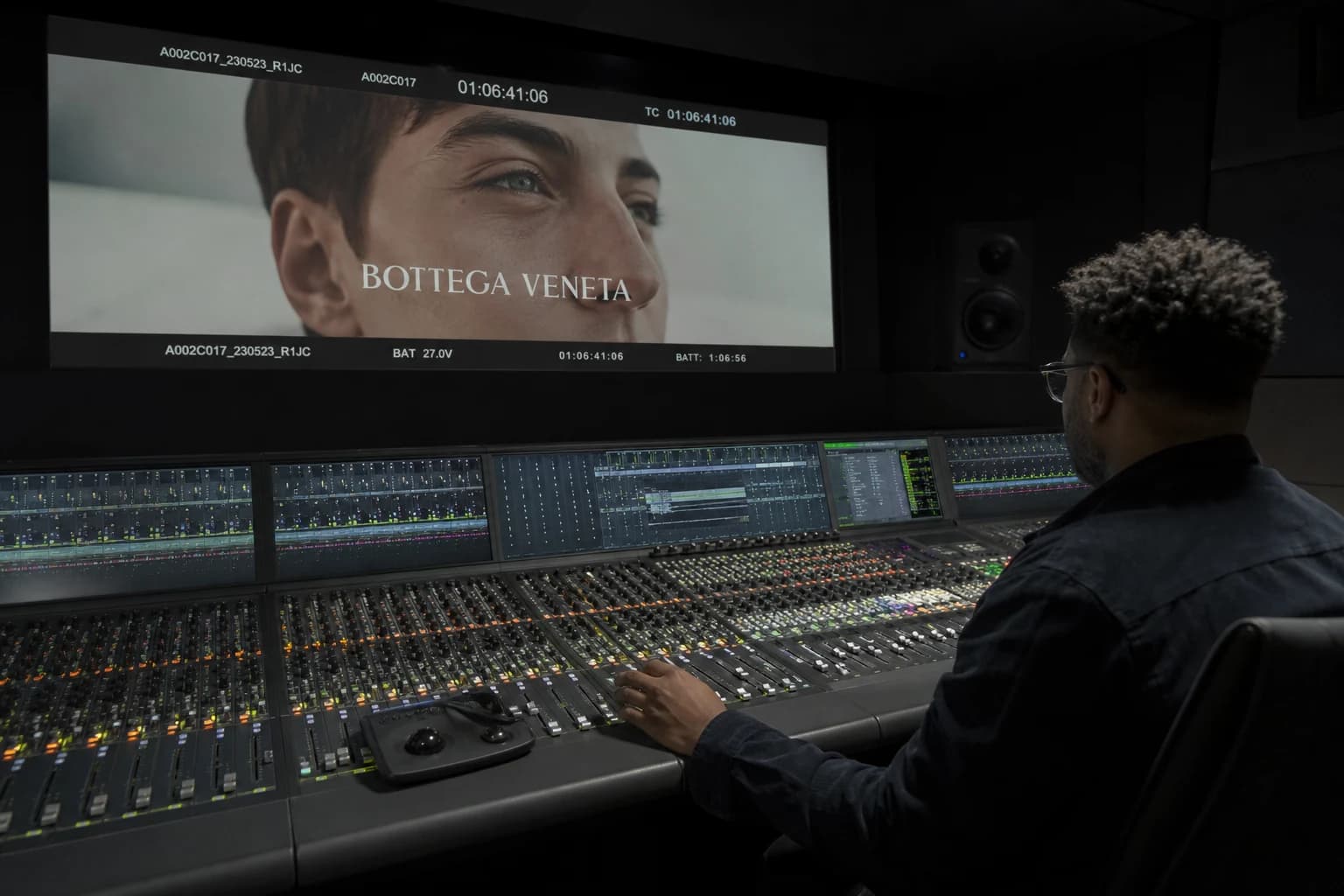Click the TC 01:06:41:06 readout
Screen dimensions: 1344x896
[689, 116]
